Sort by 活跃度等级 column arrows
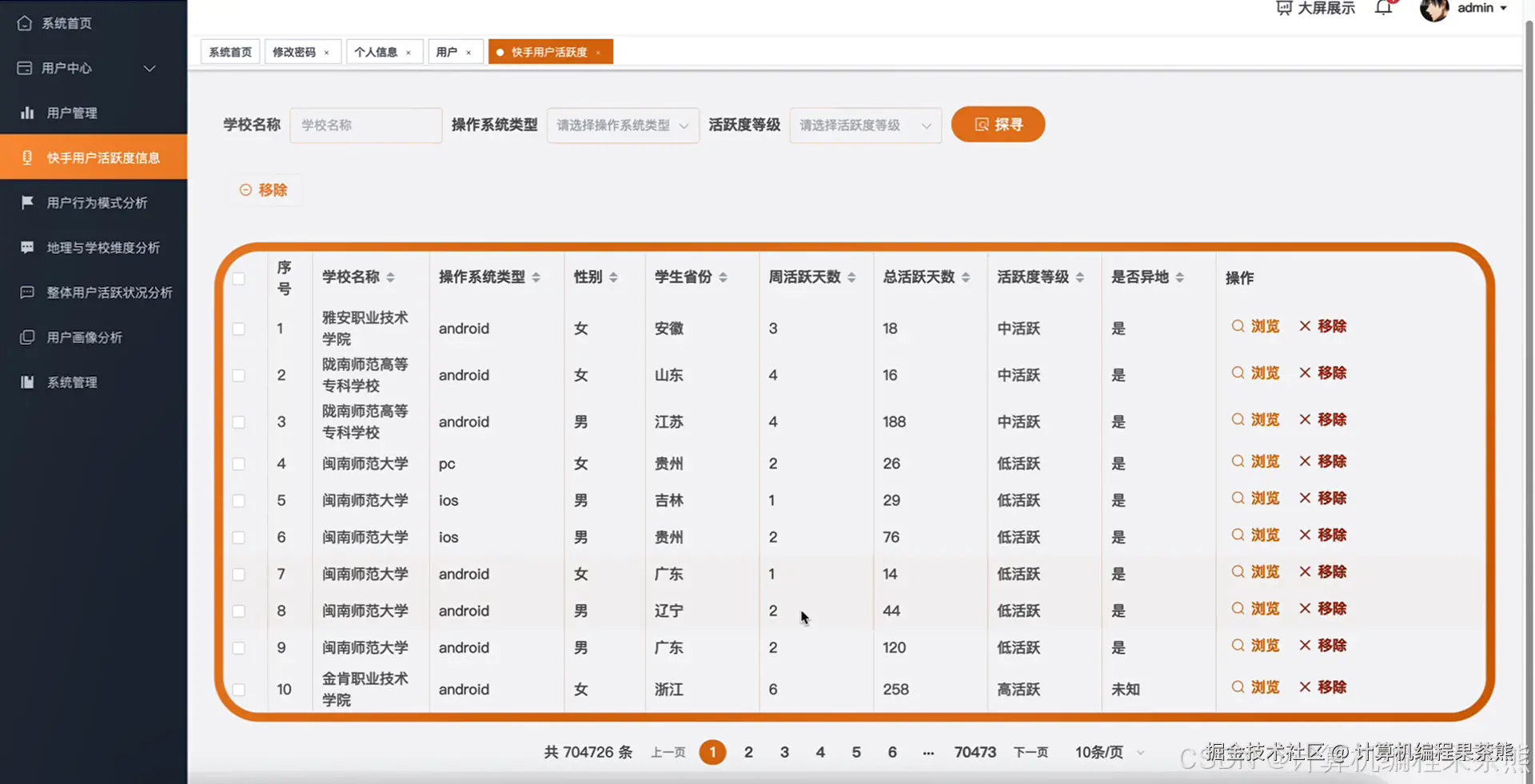The height and width of the screenshot is (784, 1535). [x=1080, y=277]
